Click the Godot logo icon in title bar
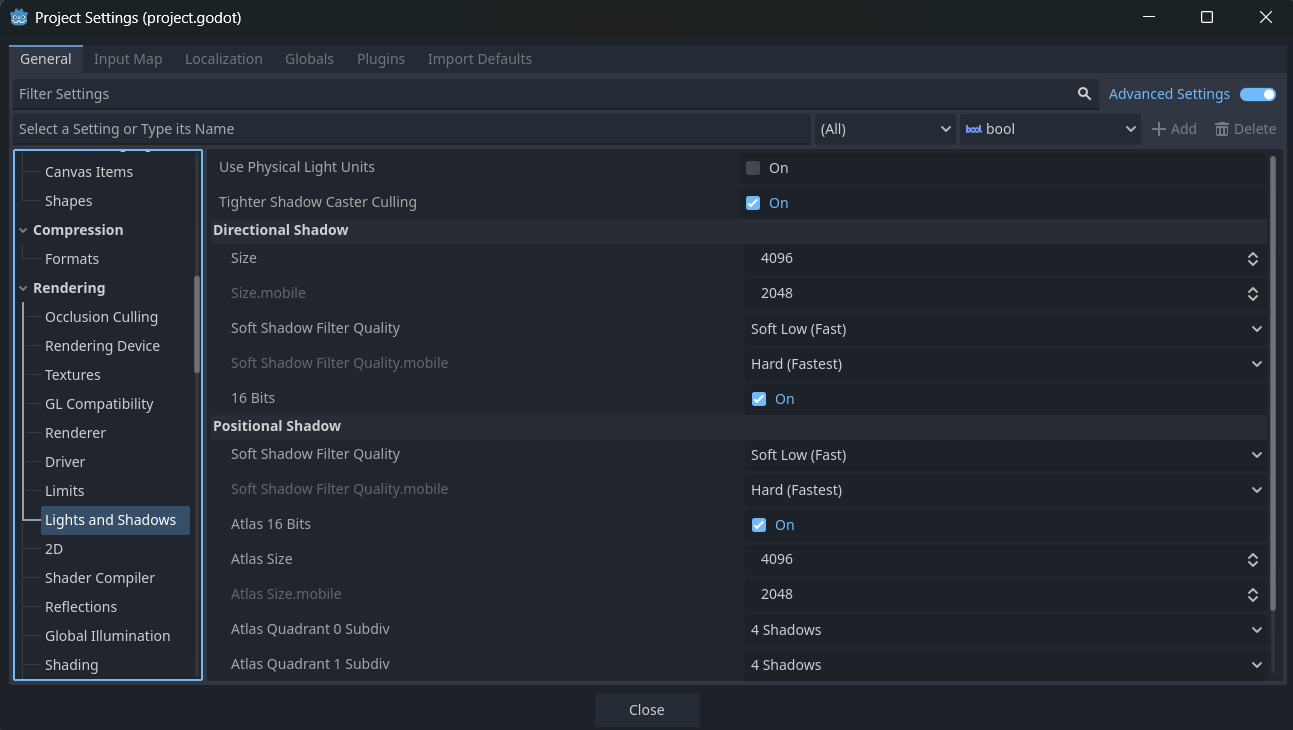This screenshot has width=1293, height=730. coord(19,17)
